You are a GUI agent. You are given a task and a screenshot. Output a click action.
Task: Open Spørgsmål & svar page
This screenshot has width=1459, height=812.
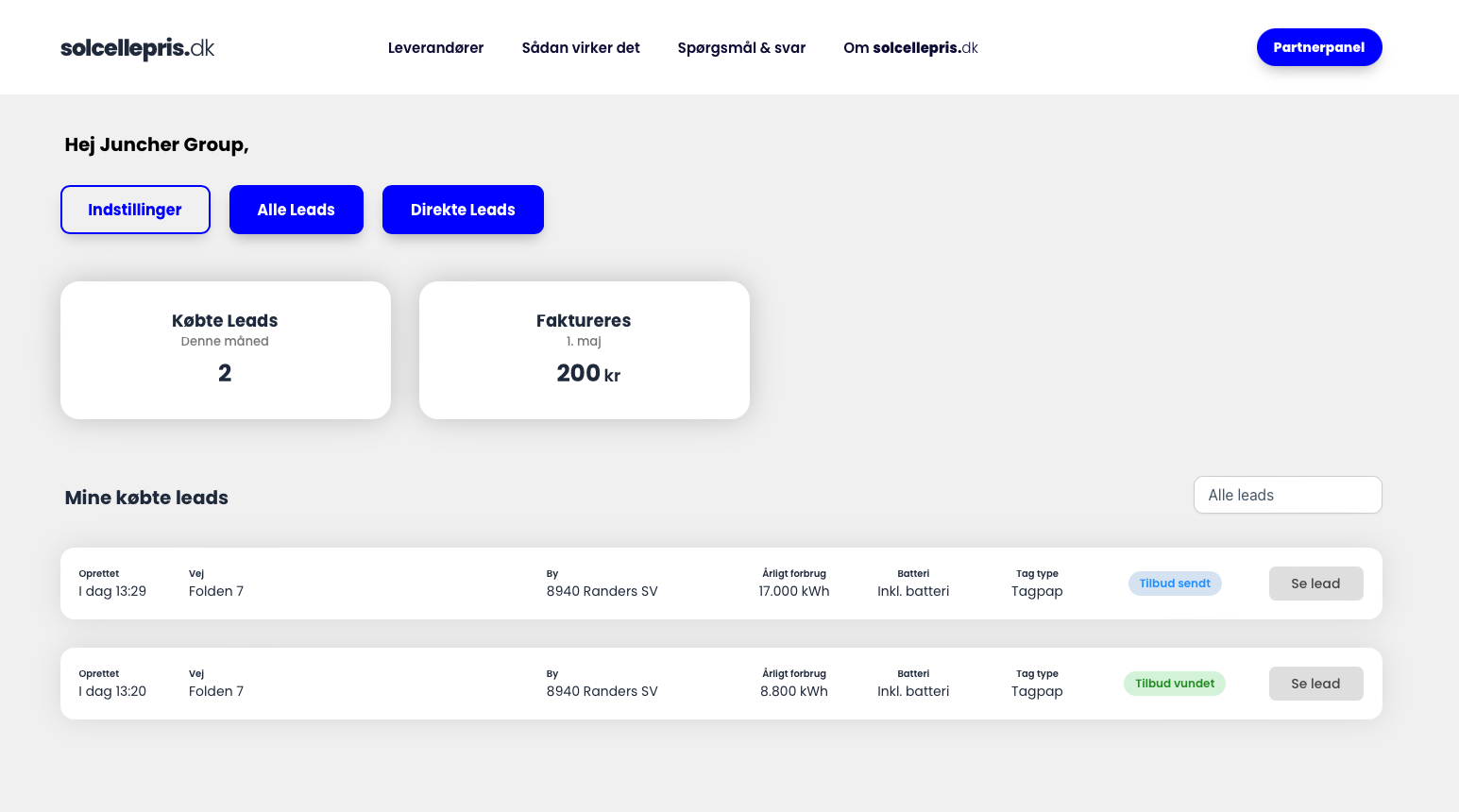[741, 48]
